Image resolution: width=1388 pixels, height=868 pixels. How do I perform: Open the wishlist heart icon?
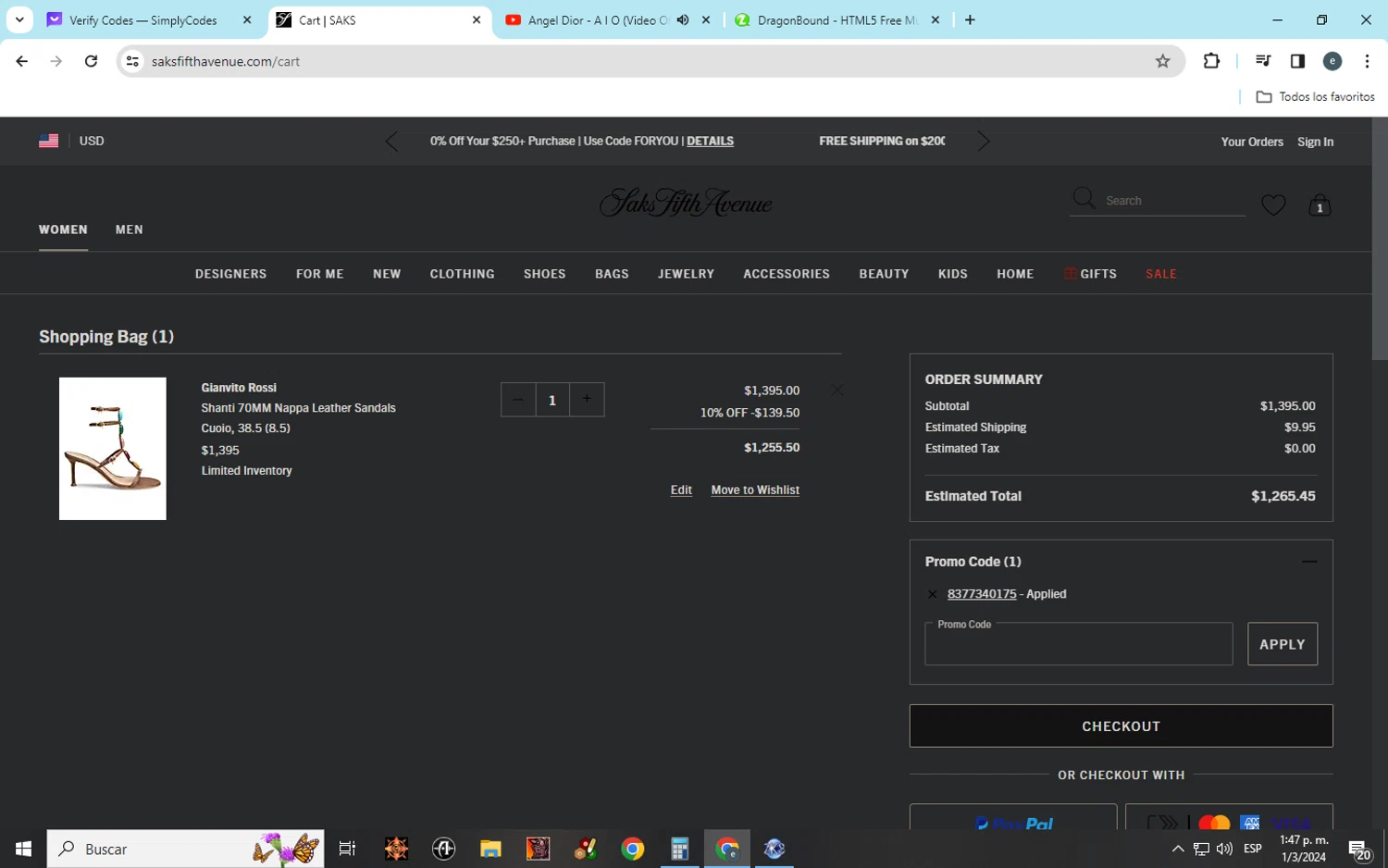1273,205
